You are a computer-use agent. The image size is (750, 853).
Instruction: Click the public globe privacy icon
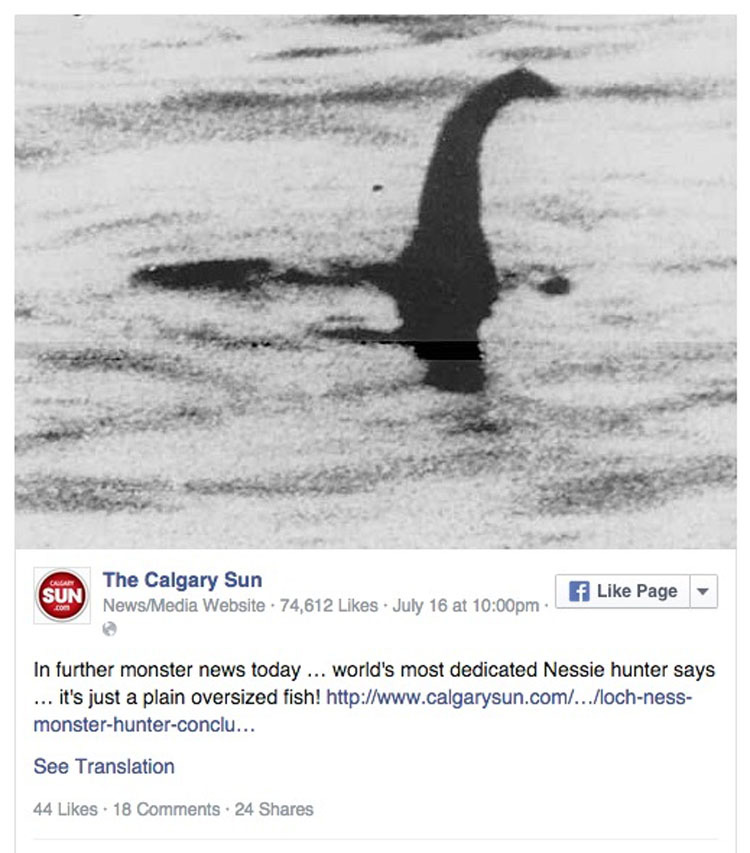coord(109,629)
